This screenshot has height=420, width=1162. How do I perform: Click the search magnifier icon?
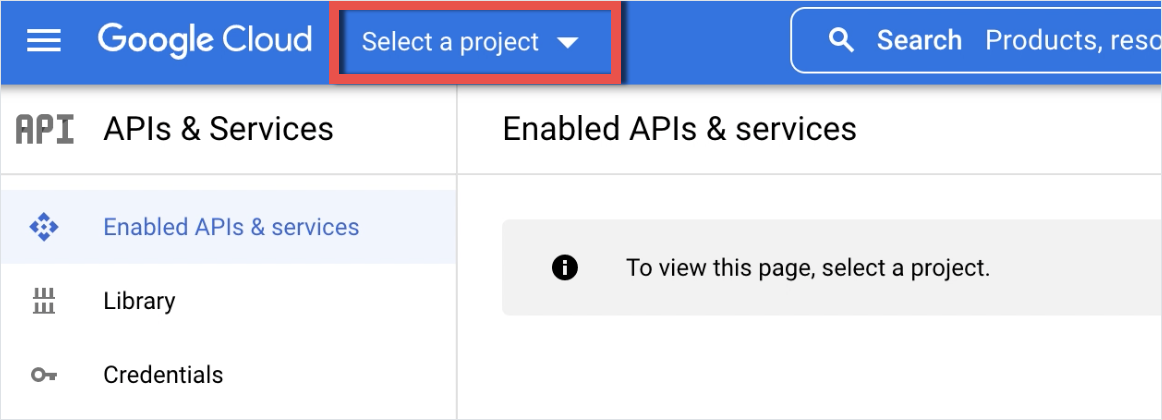[840, 40]
